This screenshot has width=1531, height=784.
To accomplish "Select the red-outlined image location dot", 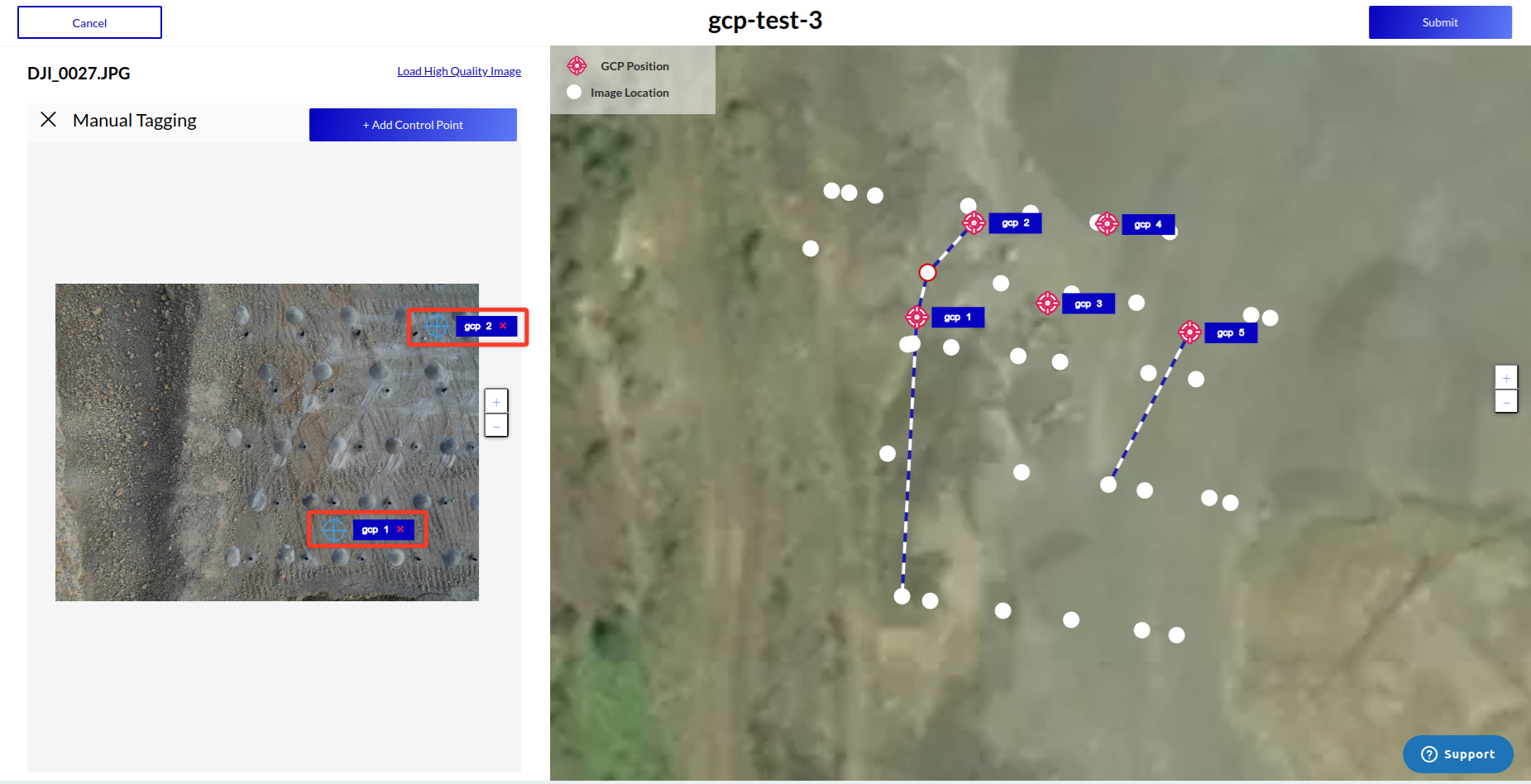I will coord(927,272).
